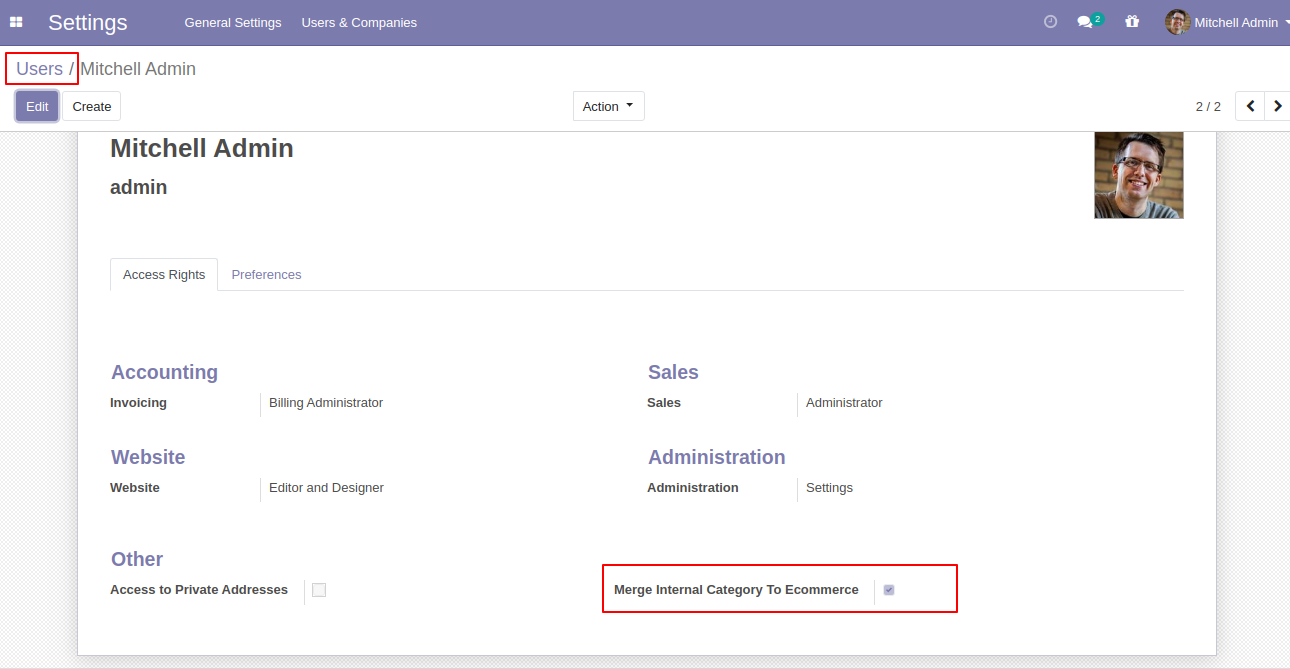Image resolution: width=1290 pixels, height=669 pixels.
Task: Open the conversations chat bubble icon
Action: click(1086, 22)
